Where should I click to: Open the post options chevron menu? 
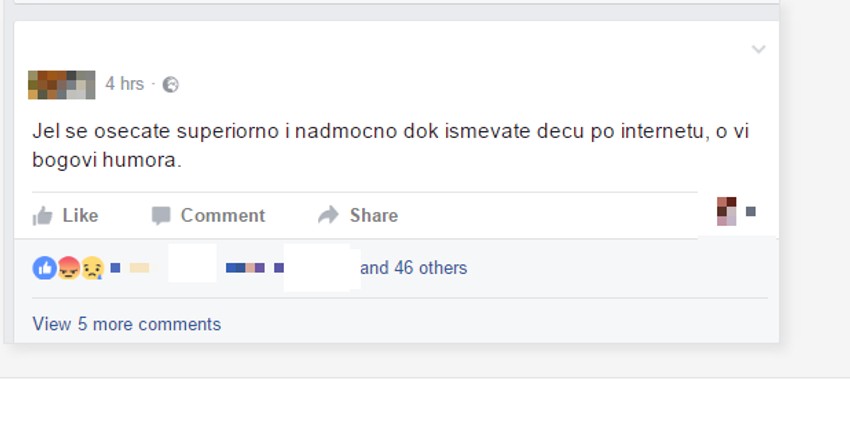(x=758, y=49)
